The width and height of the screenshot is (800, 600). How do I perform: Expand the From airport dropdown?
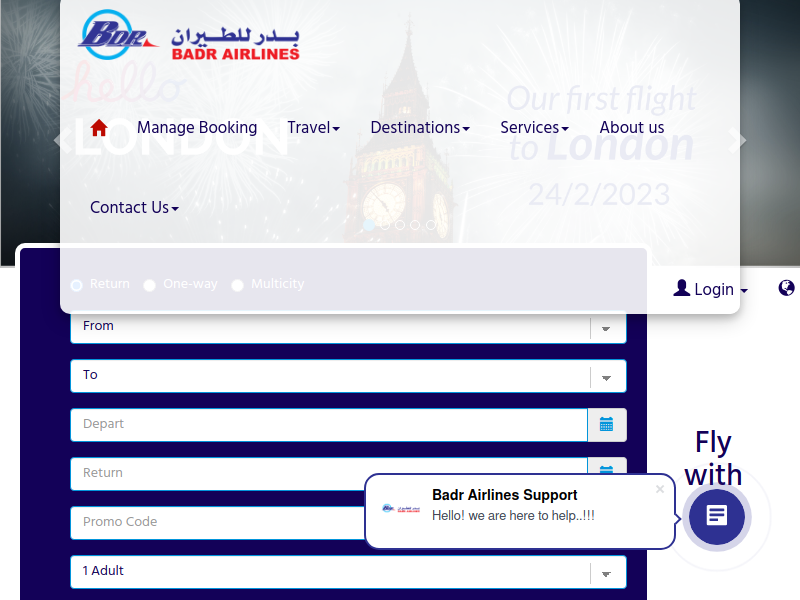[x=348, y=327]
